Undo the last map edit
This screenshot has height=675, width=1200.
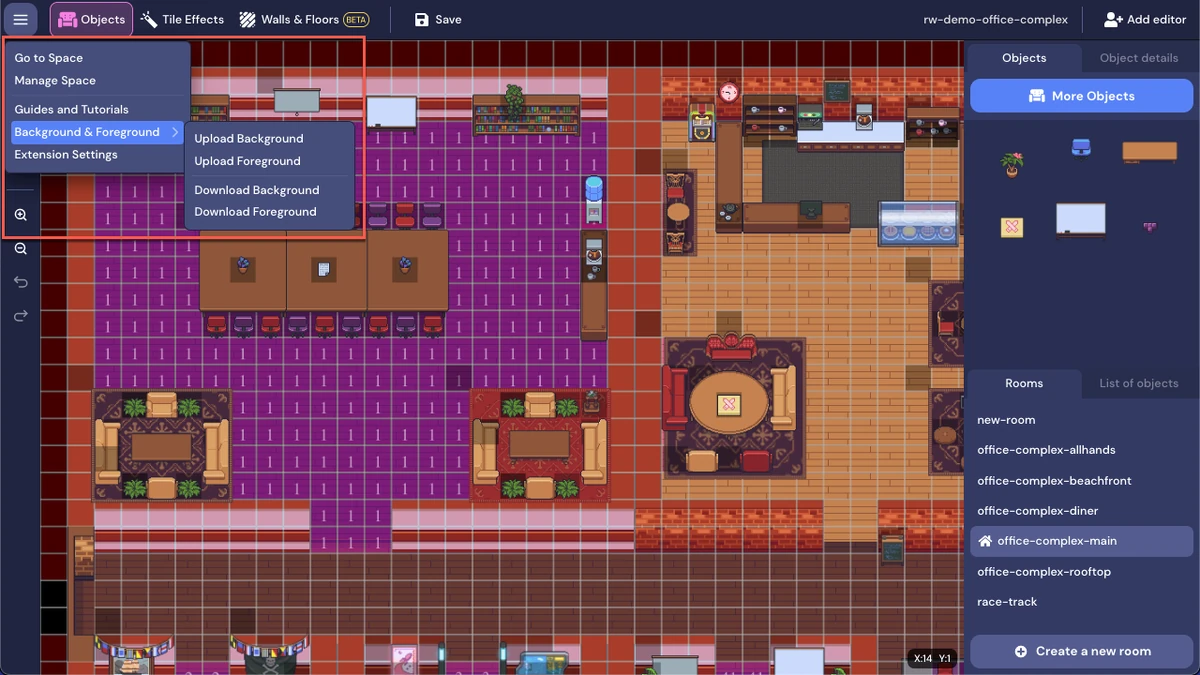point(20,282)
